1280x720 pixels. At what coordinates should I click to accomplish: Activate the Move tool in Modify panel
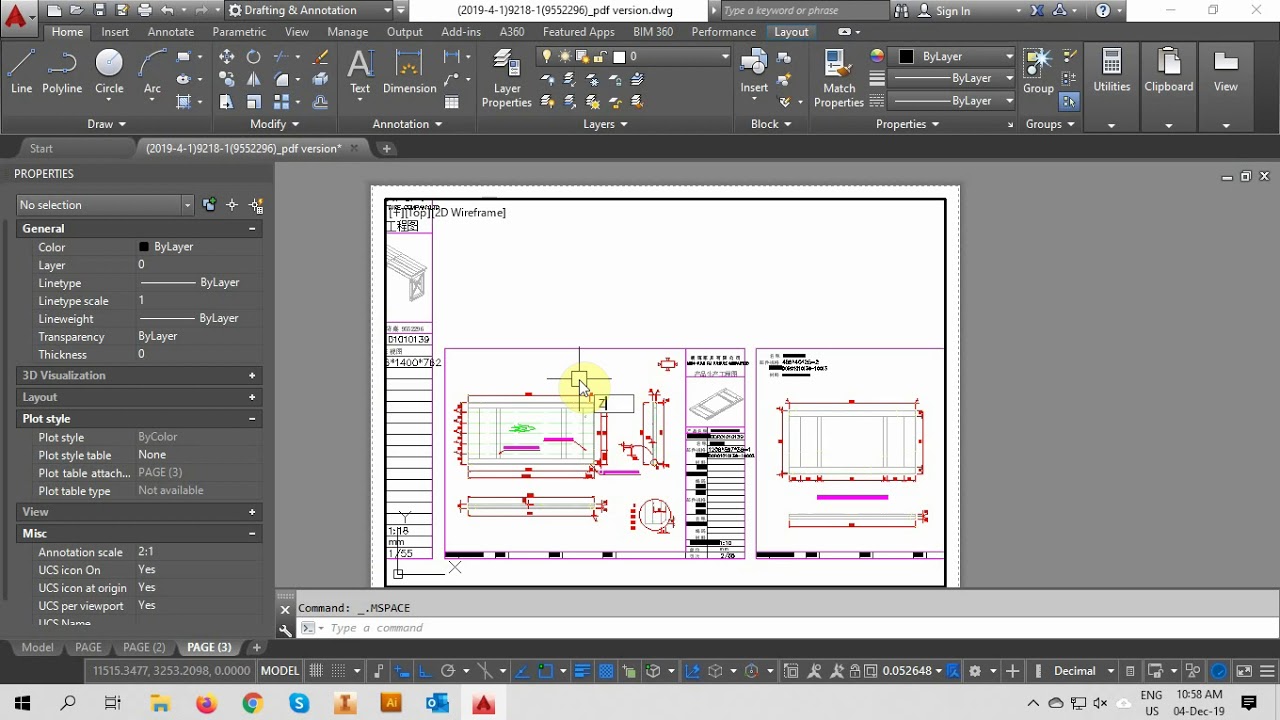227,57
